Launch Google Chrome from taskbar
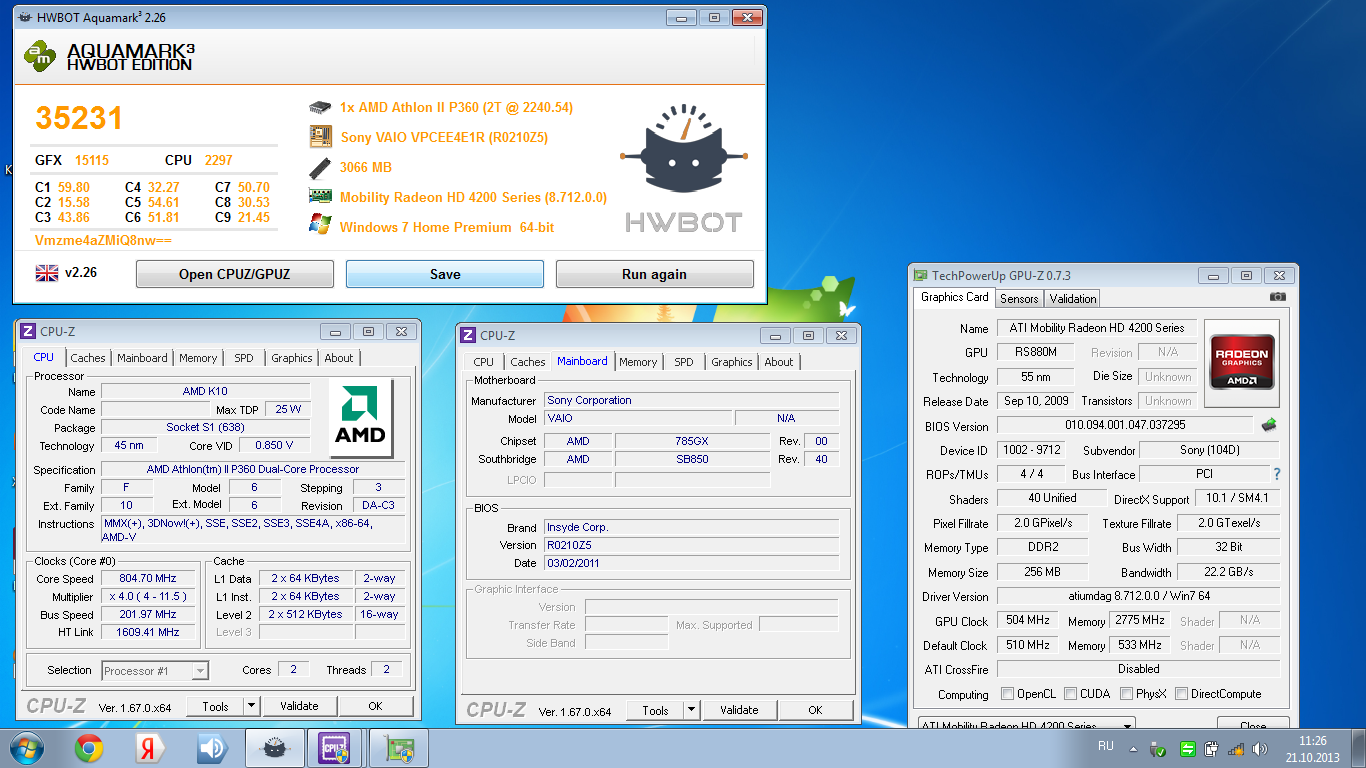 [89, 748]
